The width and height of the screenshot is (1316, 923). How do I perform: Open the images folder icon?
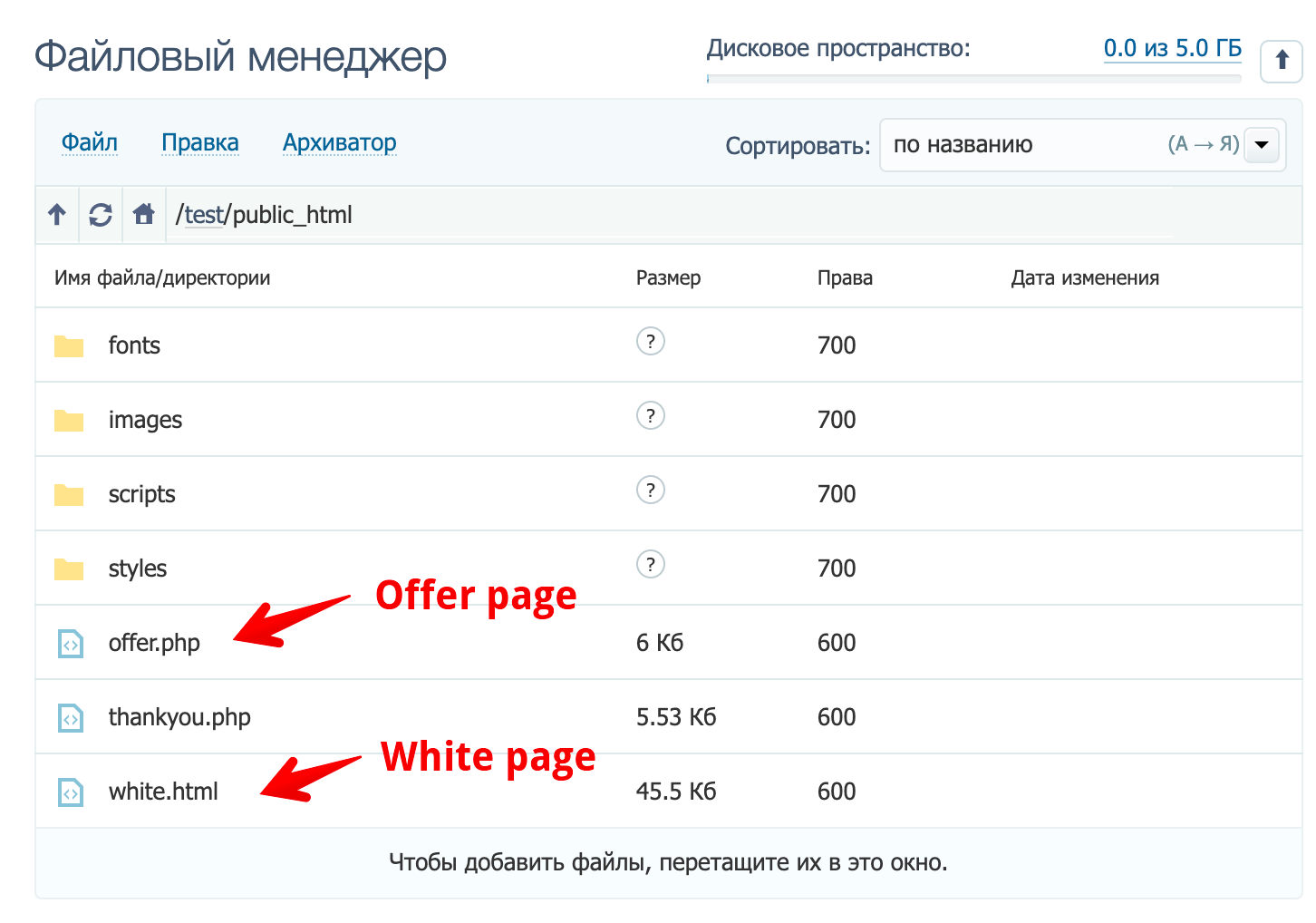(x=68, y=419)
